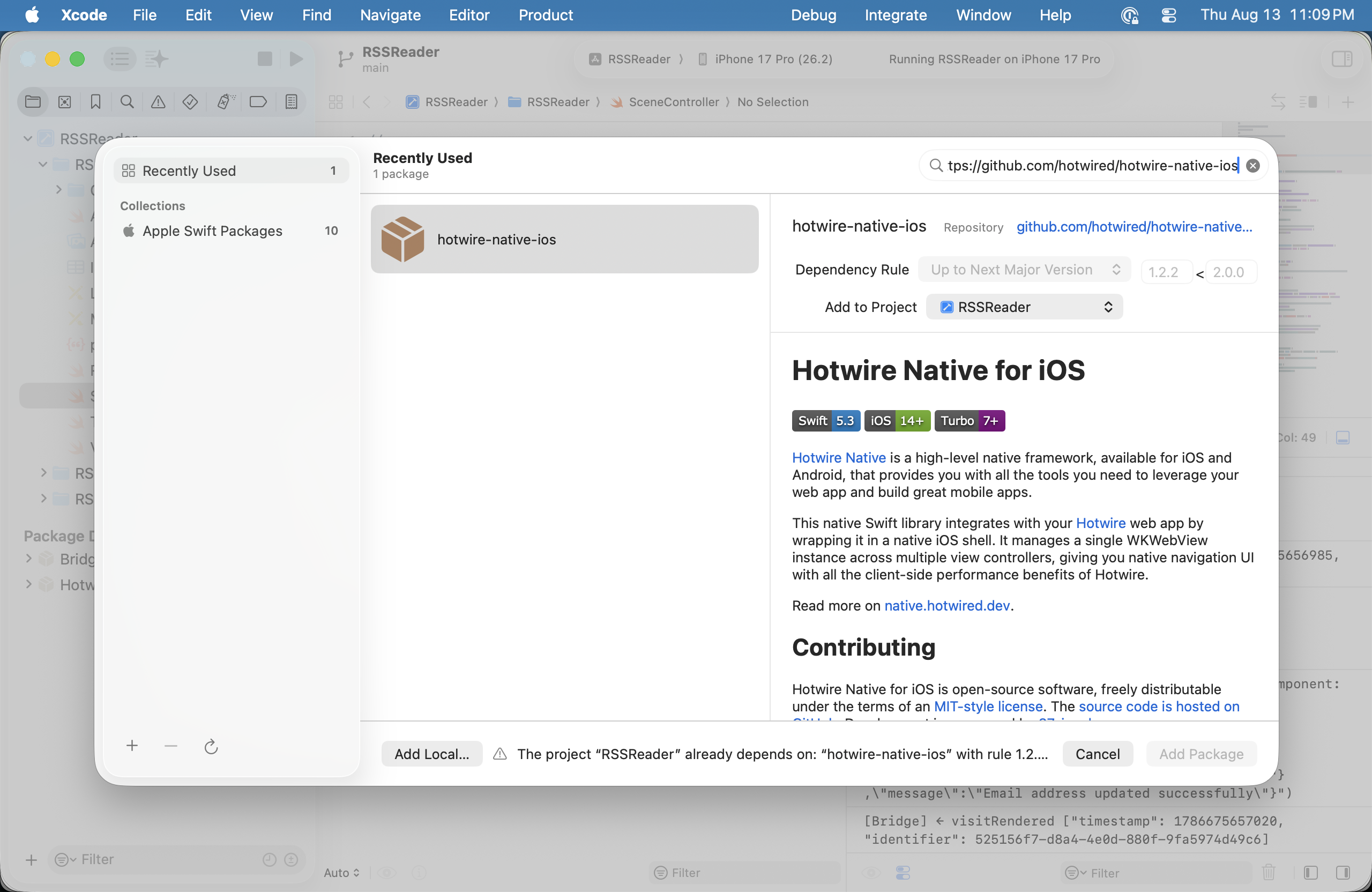Open the Report navigator icon

pyautogui.click(x=291, y=102)
